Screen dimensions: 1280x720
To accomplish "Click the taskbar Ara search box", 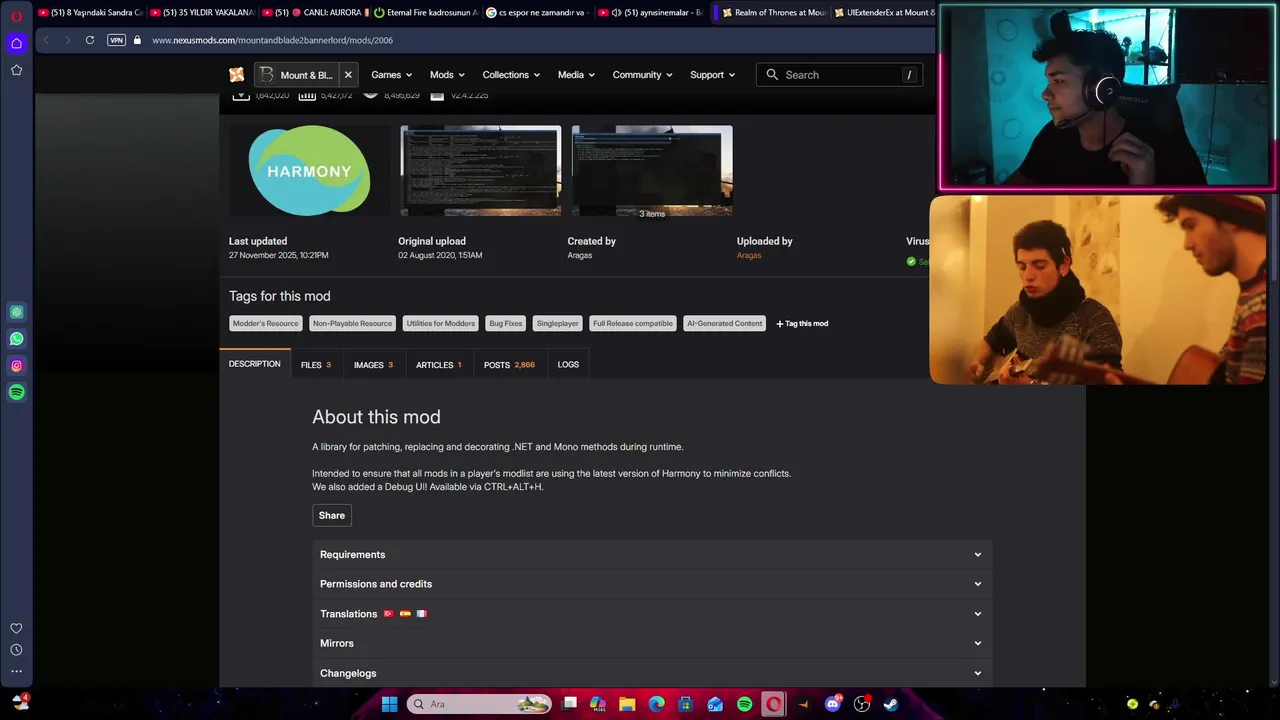I will 480,704.
